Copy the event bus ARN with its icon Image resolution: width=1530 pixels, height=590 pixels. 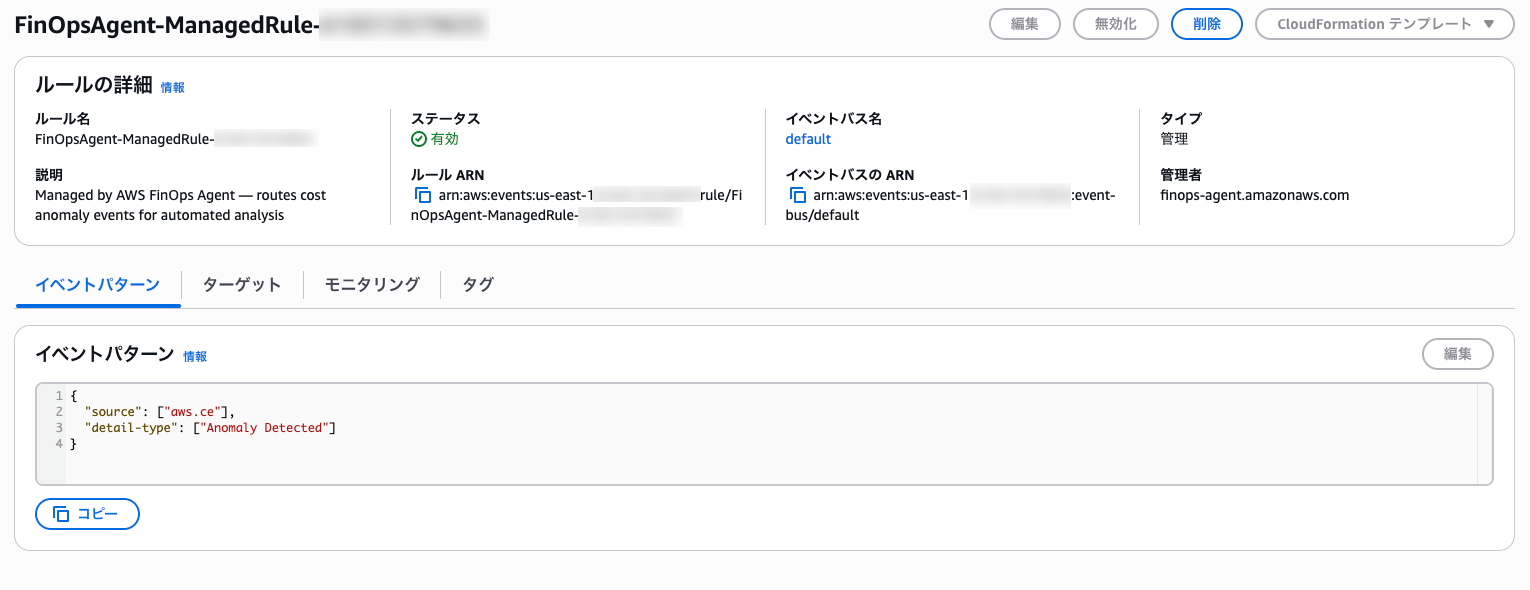point(797,196)
